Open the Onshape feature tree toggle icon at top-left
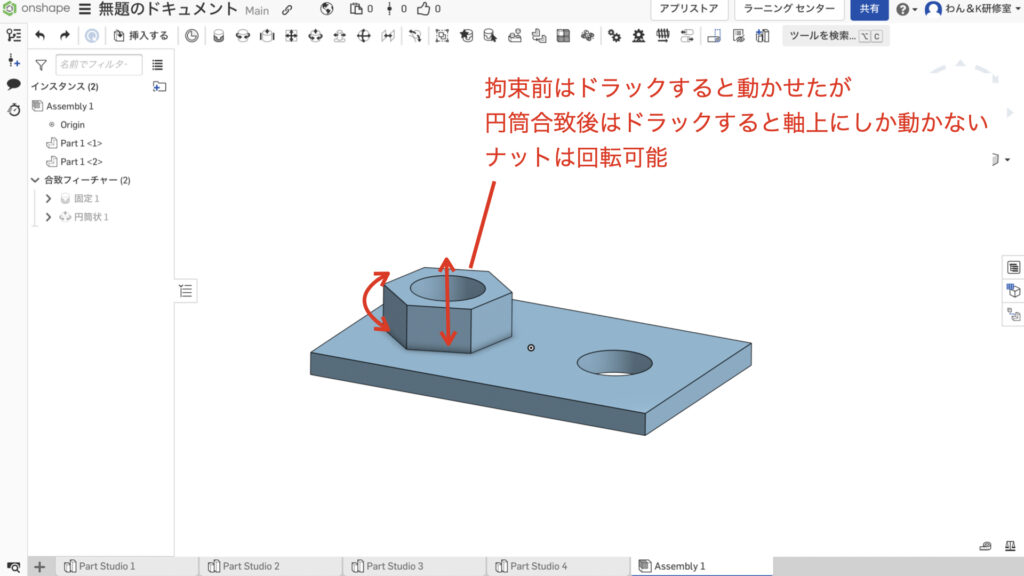 [x=14, y=35]
